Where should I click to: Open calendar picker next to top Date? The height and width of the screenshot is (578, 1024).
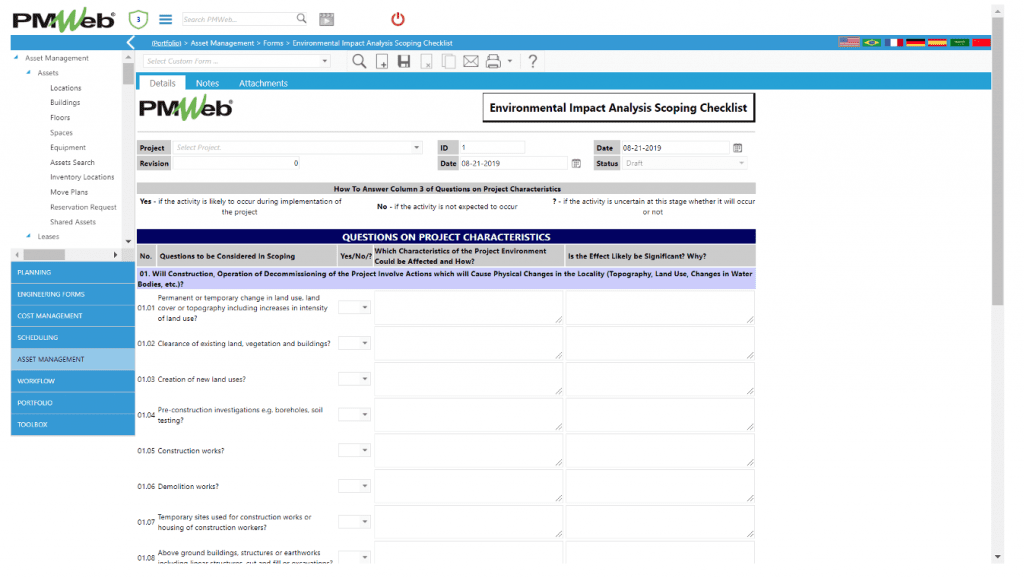[737, 148]
